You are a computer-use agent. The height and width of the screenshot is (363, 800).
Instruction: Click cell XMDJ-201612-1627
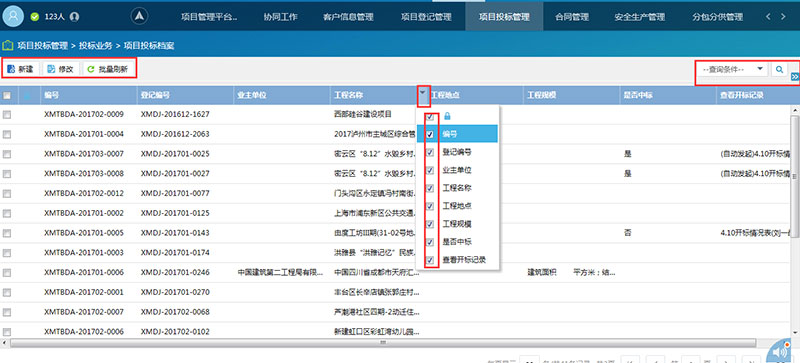coord(175,115)
